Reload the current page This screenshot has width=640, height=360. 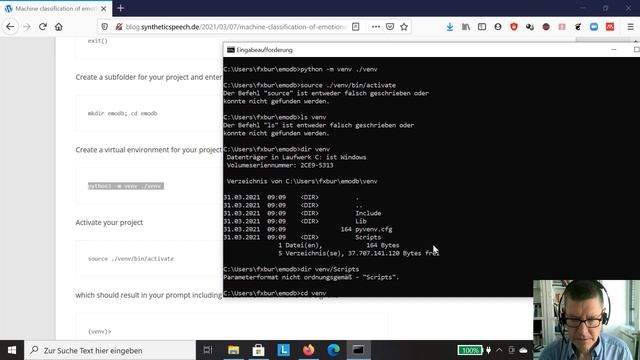43,27
